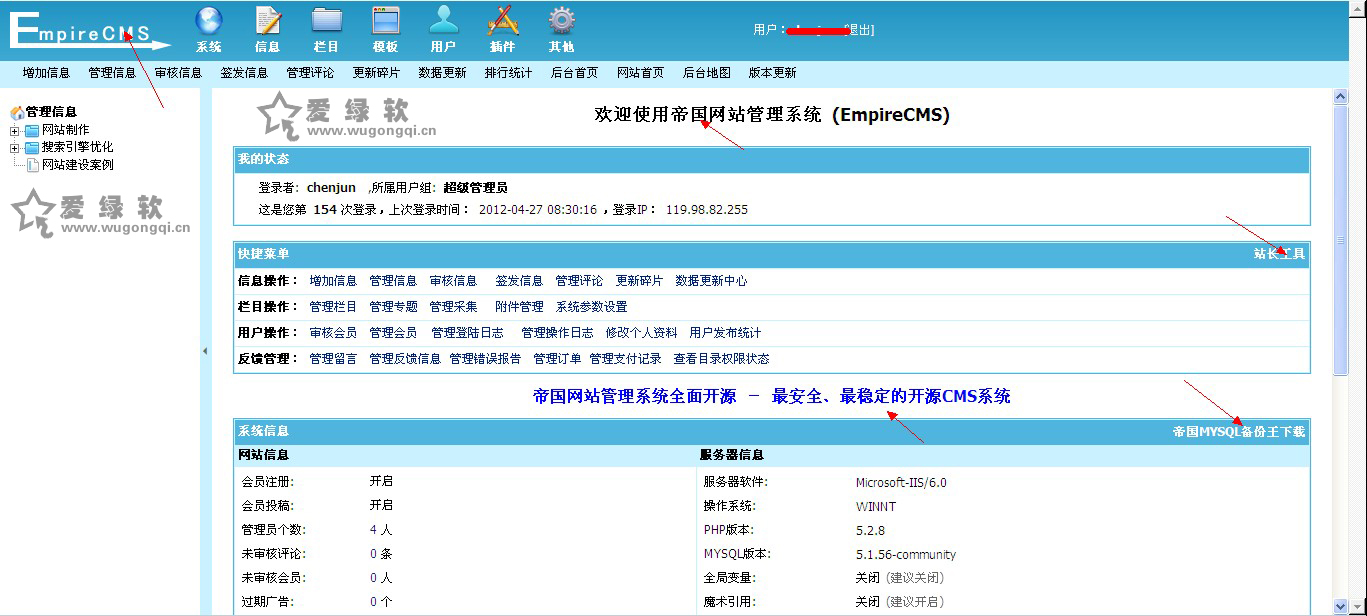
Task: Open 管理操作日志 quick link
Action: tap(557, 333)
